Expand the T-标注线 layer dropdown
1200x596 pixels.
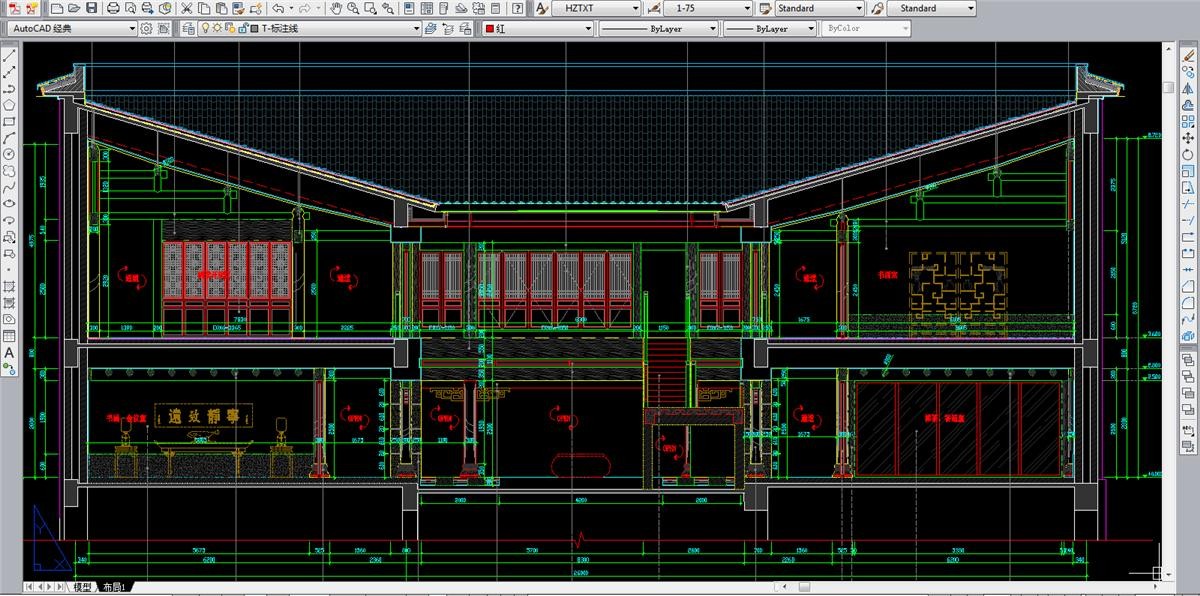click(415, 29)
